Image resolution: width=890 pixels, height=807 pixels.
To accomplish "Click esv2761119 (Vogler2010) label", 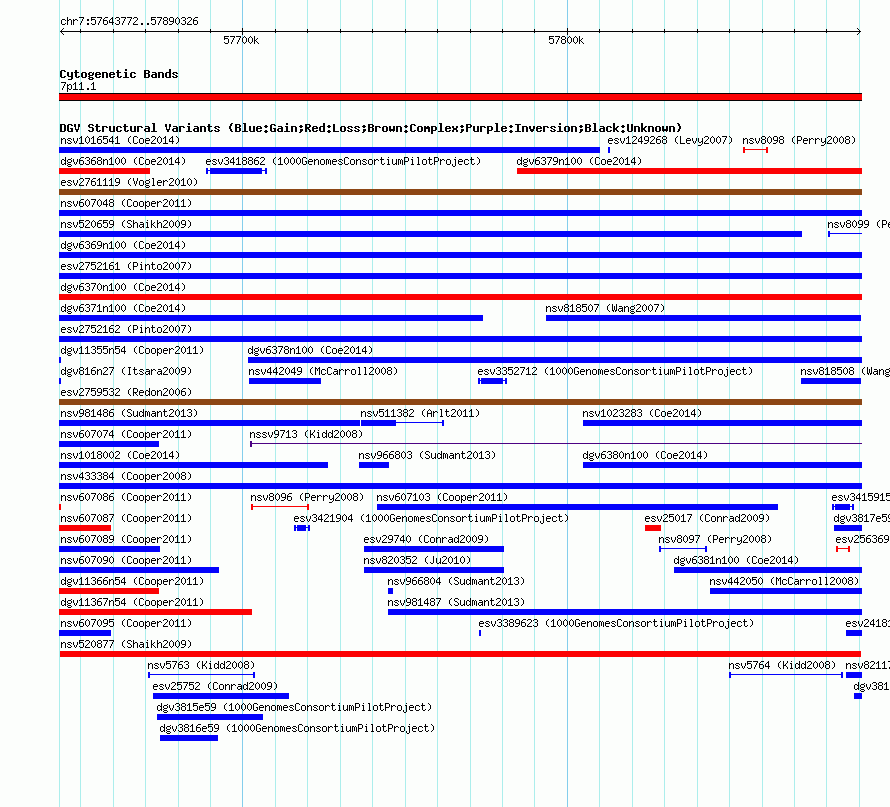I will coord(129,182).
